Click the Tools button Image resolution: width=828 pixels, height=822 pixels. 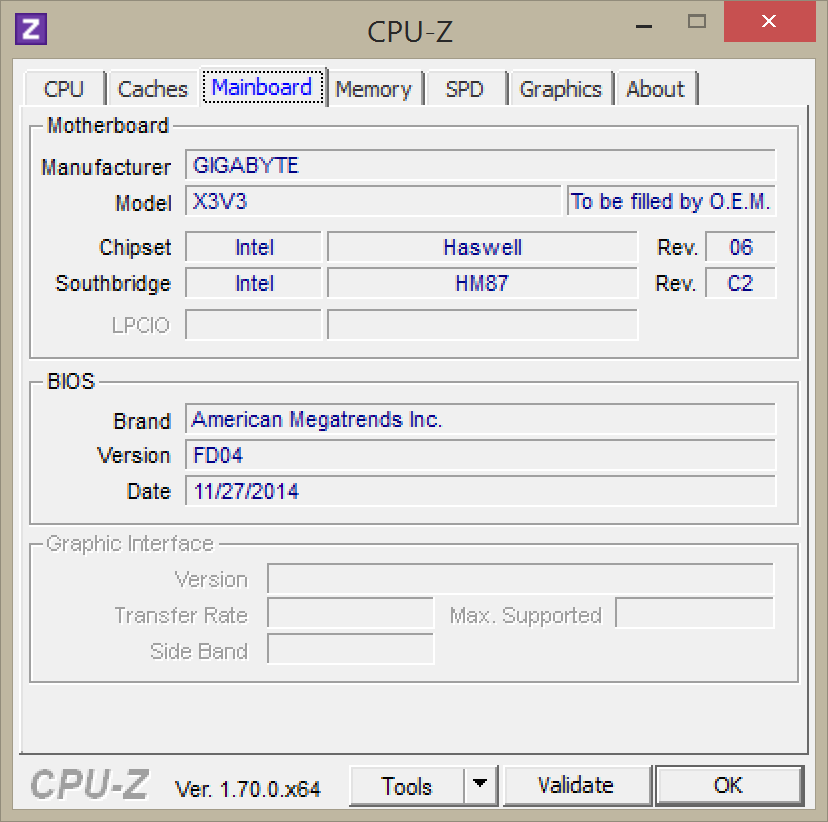tap(407, 785)
